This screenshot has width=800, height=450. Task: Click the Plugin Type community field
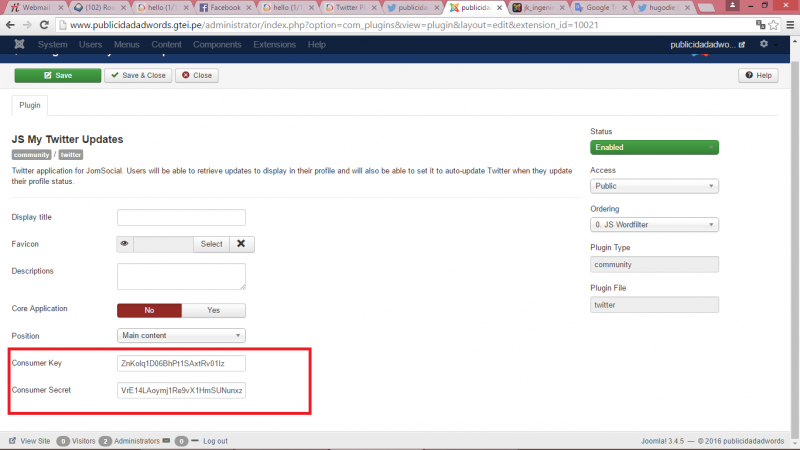tap(654, 265)
